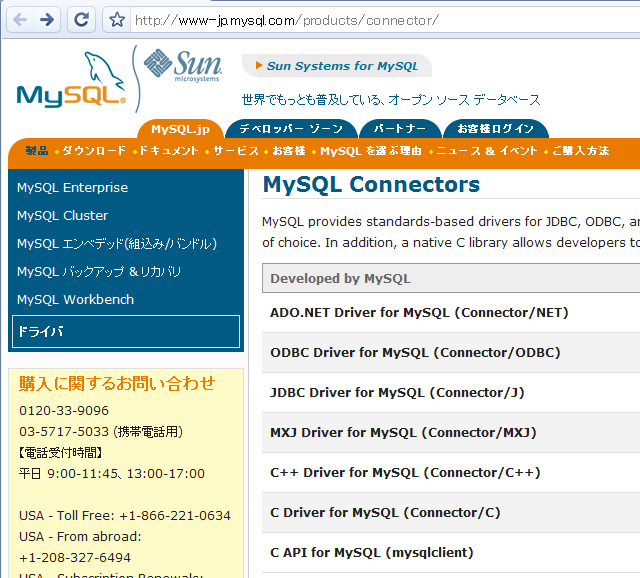Screen dimensions: 640x578
Task: Open the お客様 menu item in orange bar
Action: coord(289,151)
